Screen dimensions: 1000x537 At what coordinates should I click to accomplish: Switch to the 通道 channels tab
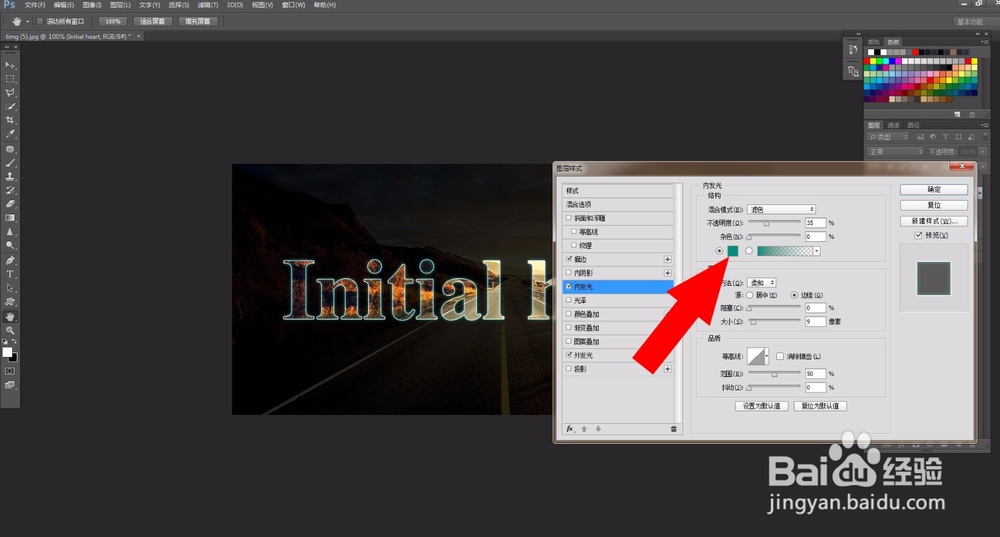pos(893,125)
